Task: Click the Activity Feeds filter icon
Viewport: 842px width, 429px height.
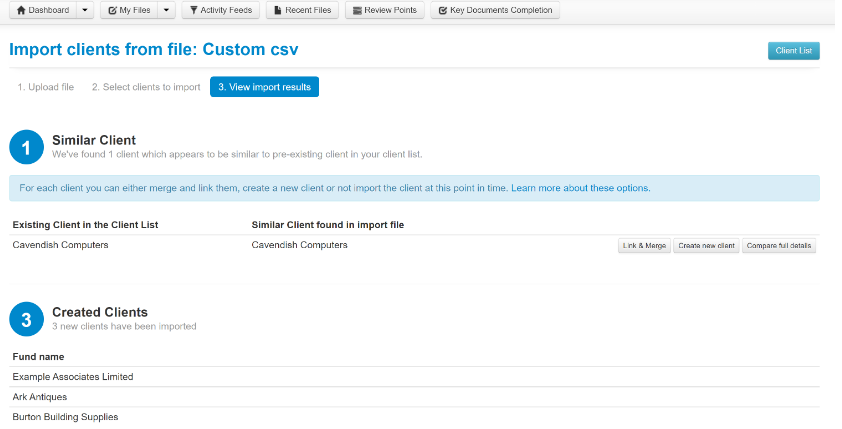Action: point(194,10)
